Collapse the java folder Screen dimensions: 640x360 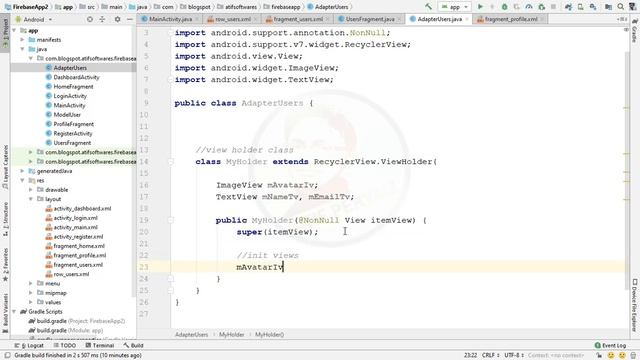tap(22, 49)
